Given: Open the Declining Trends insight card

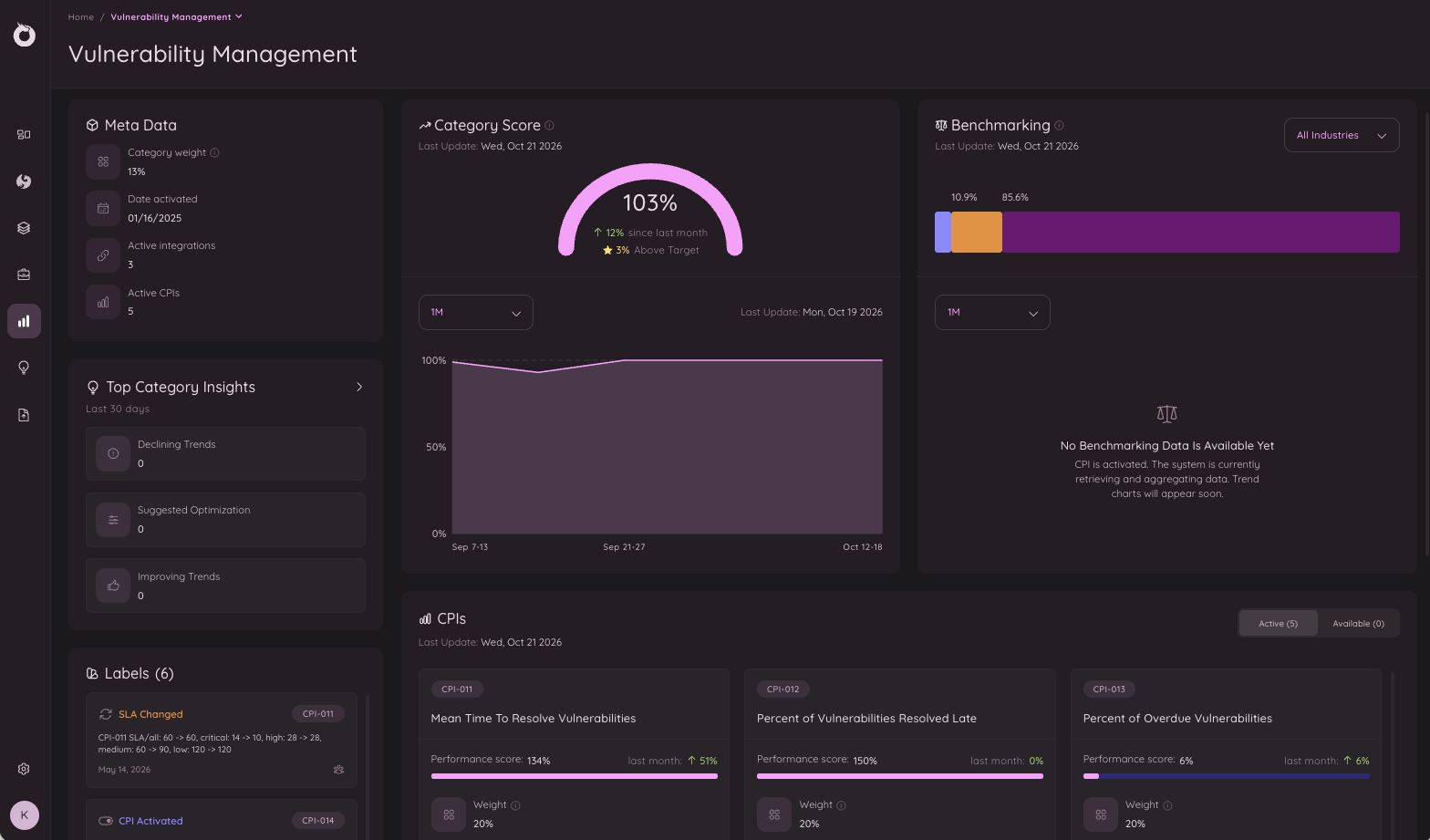Looking at the screenshot, I should click(225, 453).
